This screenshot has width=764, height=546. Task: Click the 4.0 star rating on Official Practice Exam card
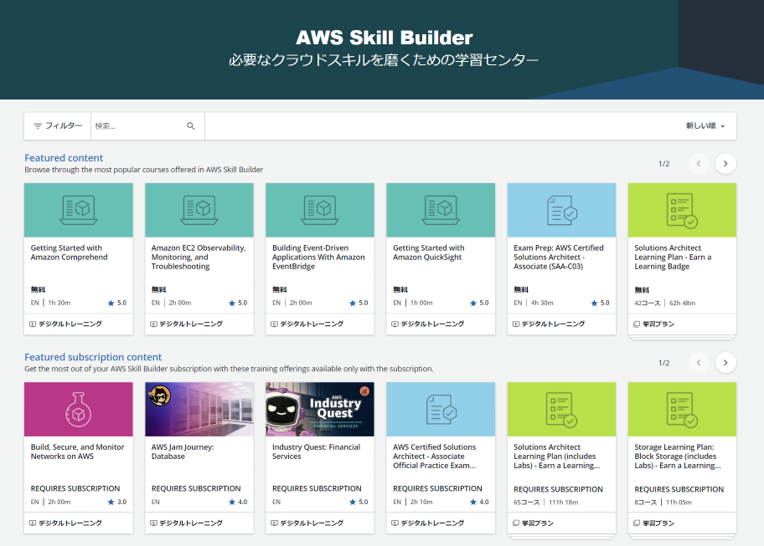tap(479, 502)
